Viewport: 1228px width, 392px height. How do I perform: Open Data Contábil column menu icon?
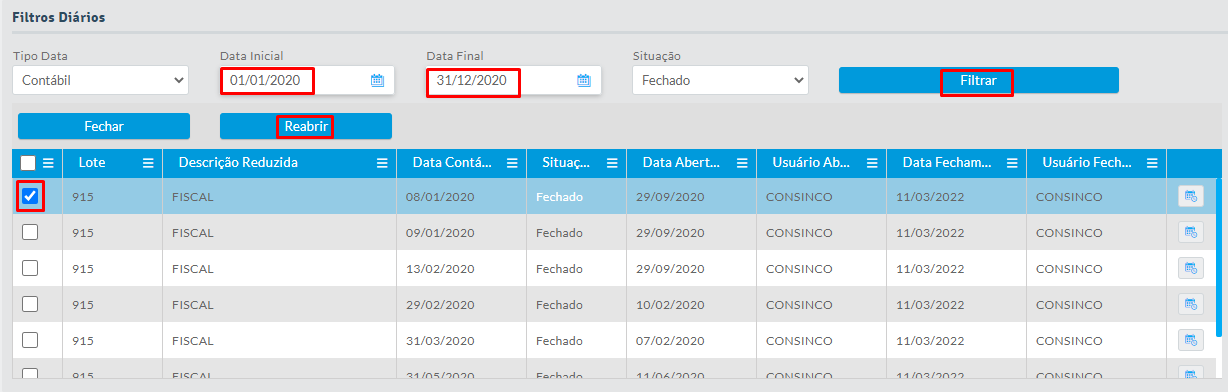(512, 163)
